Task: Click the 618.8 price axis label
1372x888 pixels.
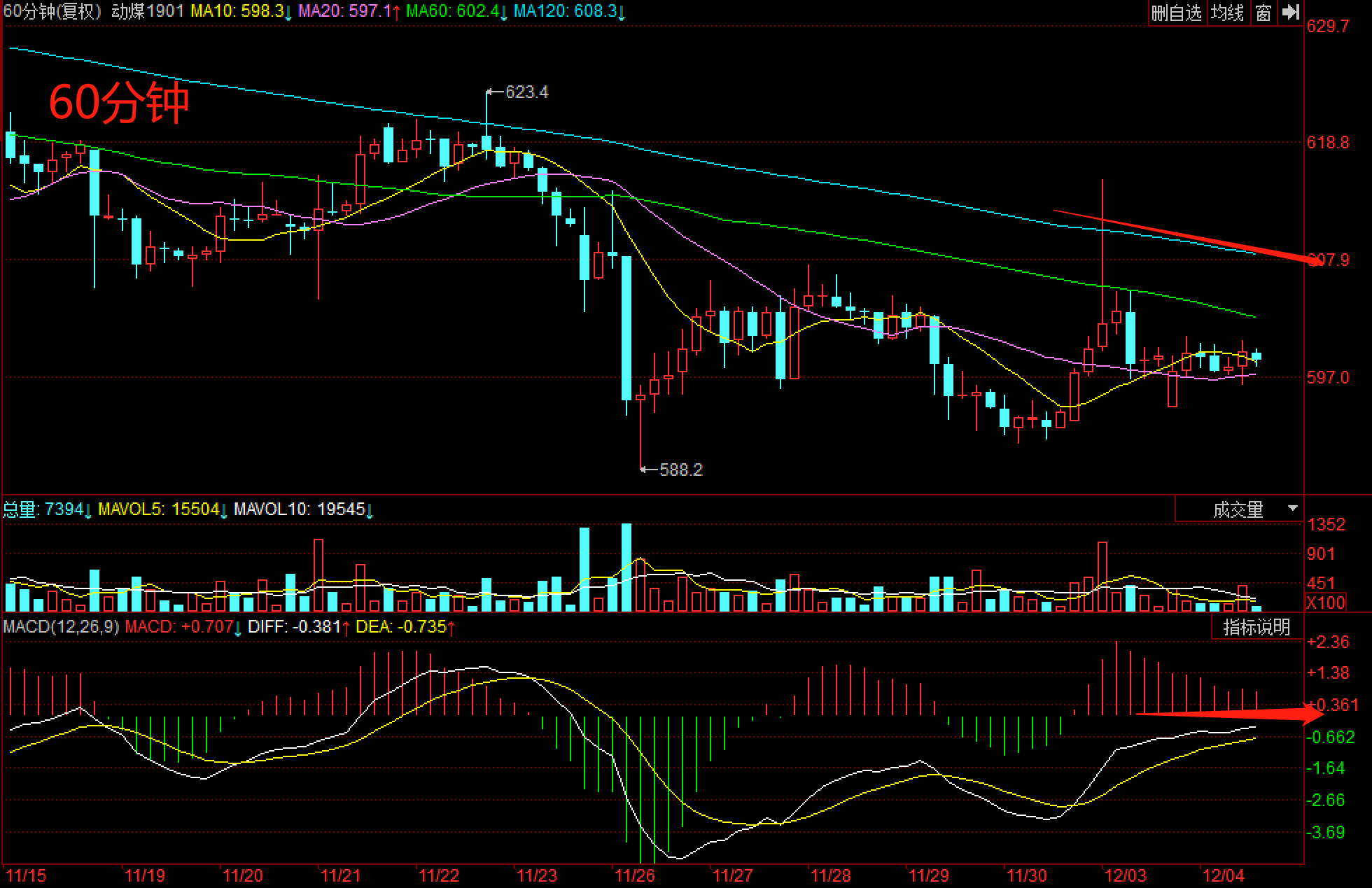Action: click(1328, 143)
